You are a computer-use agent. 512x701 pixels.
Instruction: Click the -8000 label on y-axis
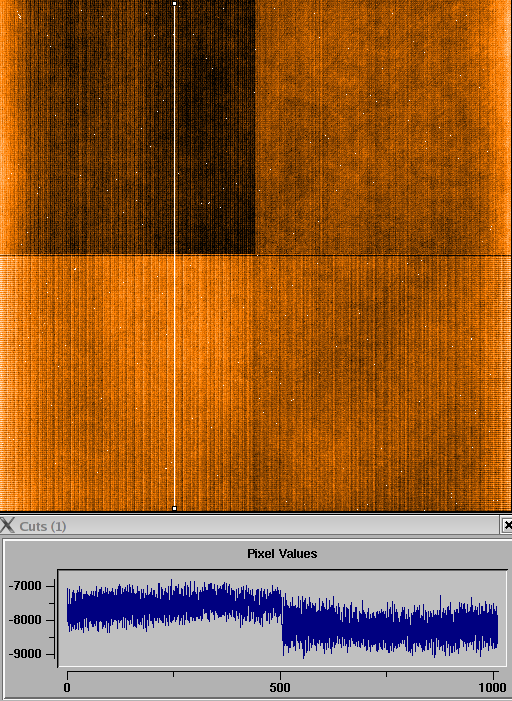click(x=25, y=620)
